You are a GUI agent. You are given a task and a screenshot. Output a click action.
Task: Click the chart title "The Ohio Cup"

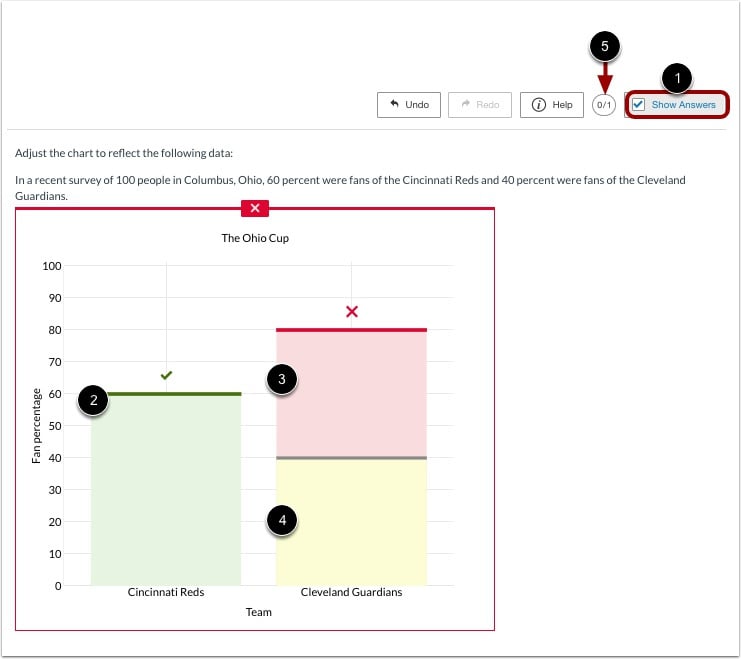coord(255,238)
